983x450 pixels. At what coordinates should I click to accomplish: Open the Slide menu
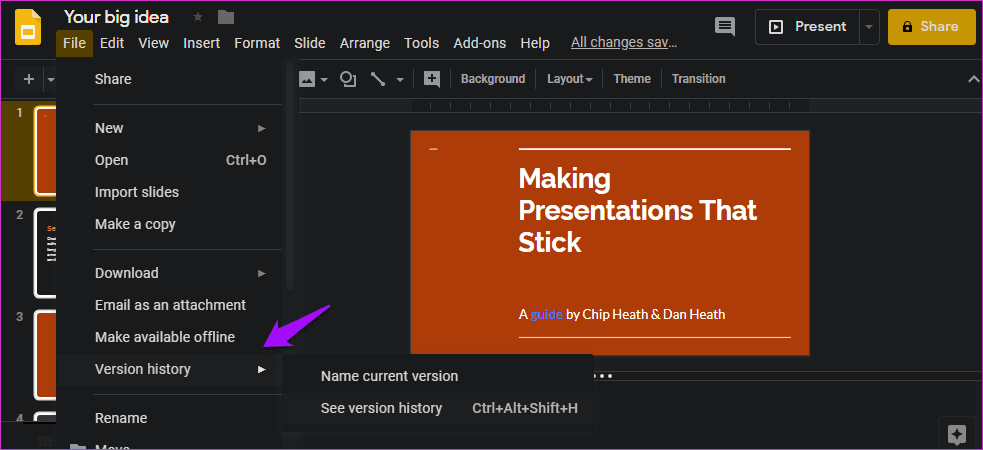point(310,43)
